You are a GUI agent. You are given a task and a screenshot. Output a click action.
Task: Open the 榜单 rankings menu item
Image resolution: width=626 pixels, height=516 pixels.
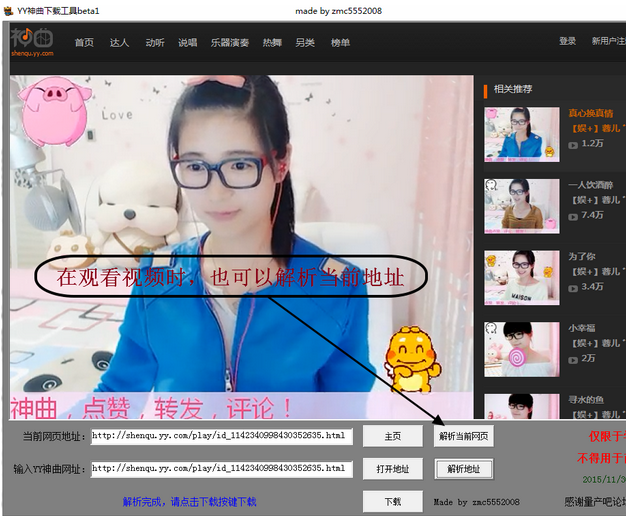340,43
